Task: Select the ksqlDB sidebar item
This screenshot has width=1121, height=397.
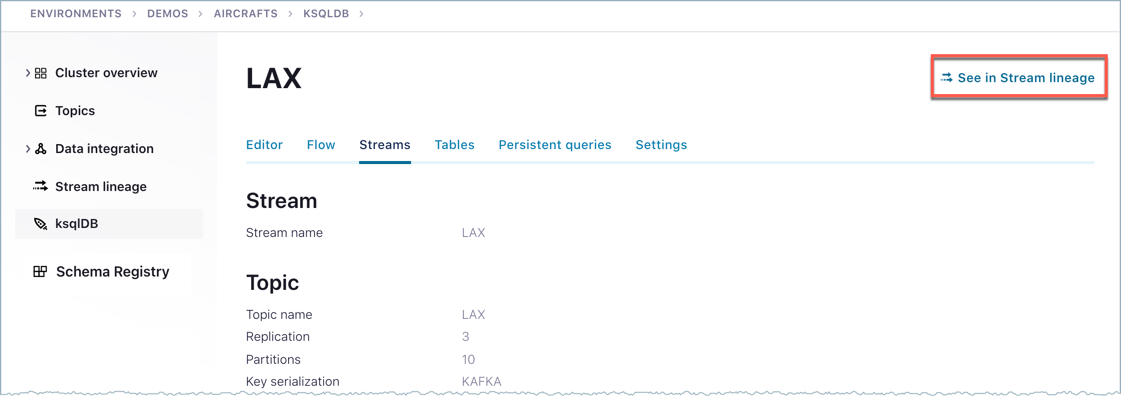Action: pyautogui.click(x=109, y=224)
